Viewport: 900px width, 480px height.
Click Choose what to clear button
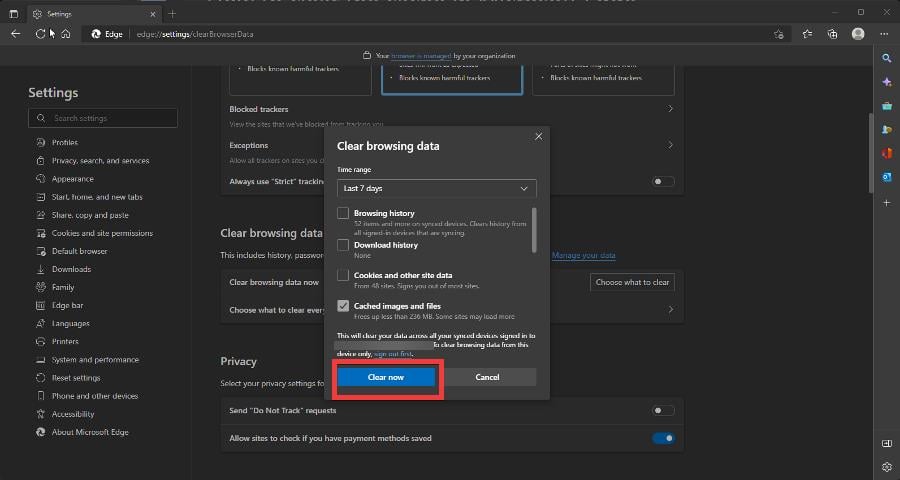click(632, 282)
